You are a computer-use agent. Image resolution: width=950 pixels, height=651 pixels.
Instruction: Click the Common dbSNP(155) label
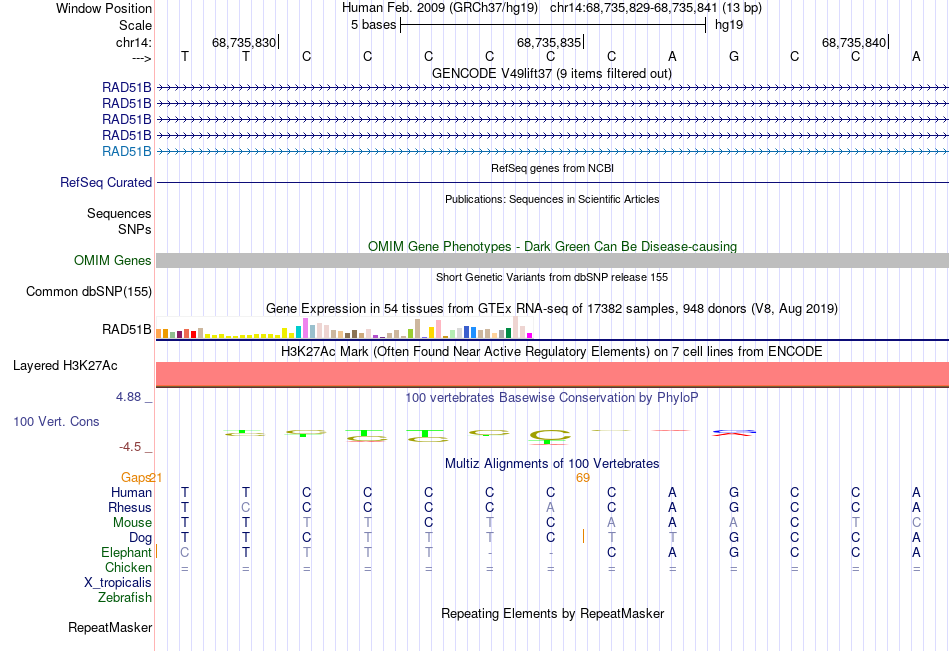(x=89, y=292)
